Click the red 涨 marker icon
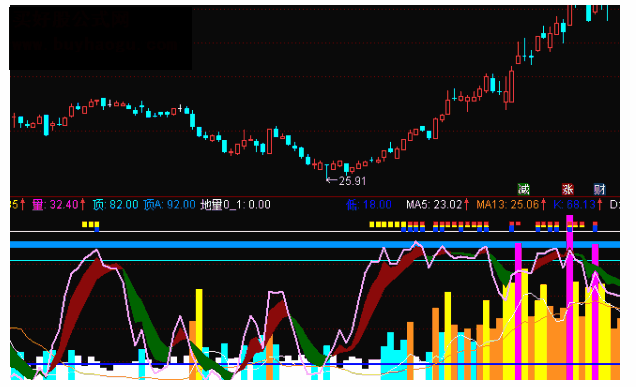This screenshot has height=387, width=636. (567, 189)
